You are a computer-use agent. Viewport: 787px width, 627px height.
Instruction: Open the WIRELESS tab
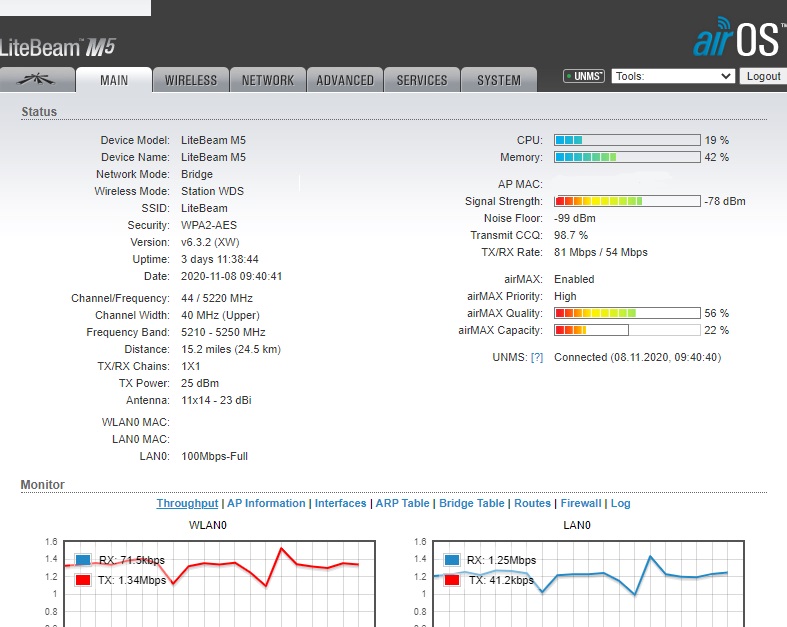[x=191, y=80]
